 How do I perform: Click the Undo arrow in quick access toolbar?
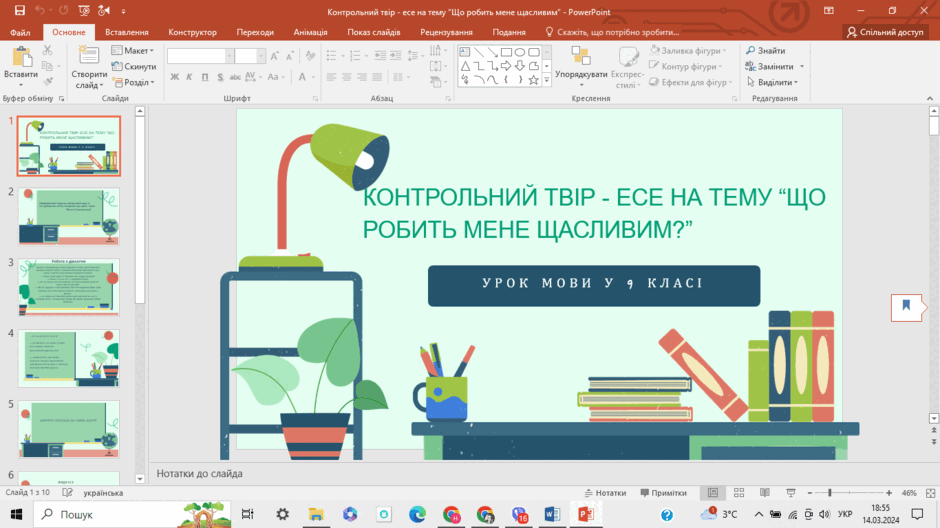(40, 10)
